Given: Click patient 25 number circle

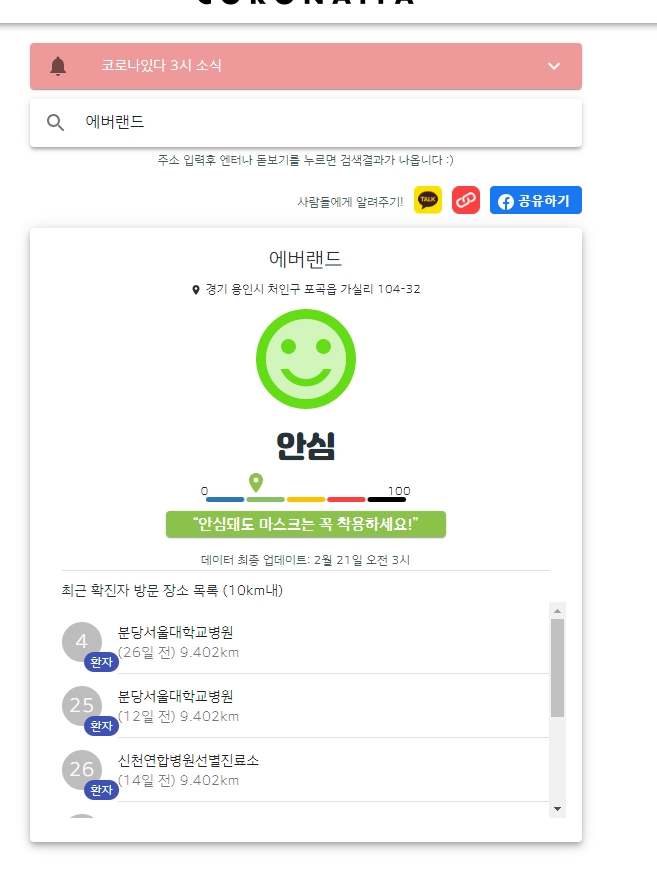Looking at the screenshot, I should point(82,705).
